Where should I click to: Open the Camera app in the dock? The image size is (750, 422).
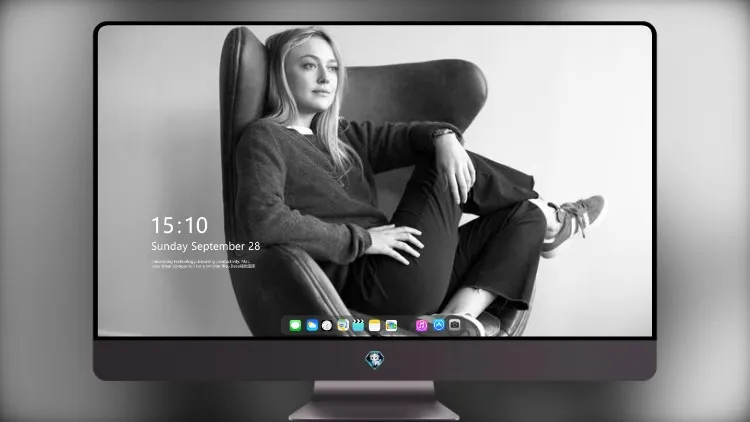point(455,325)
